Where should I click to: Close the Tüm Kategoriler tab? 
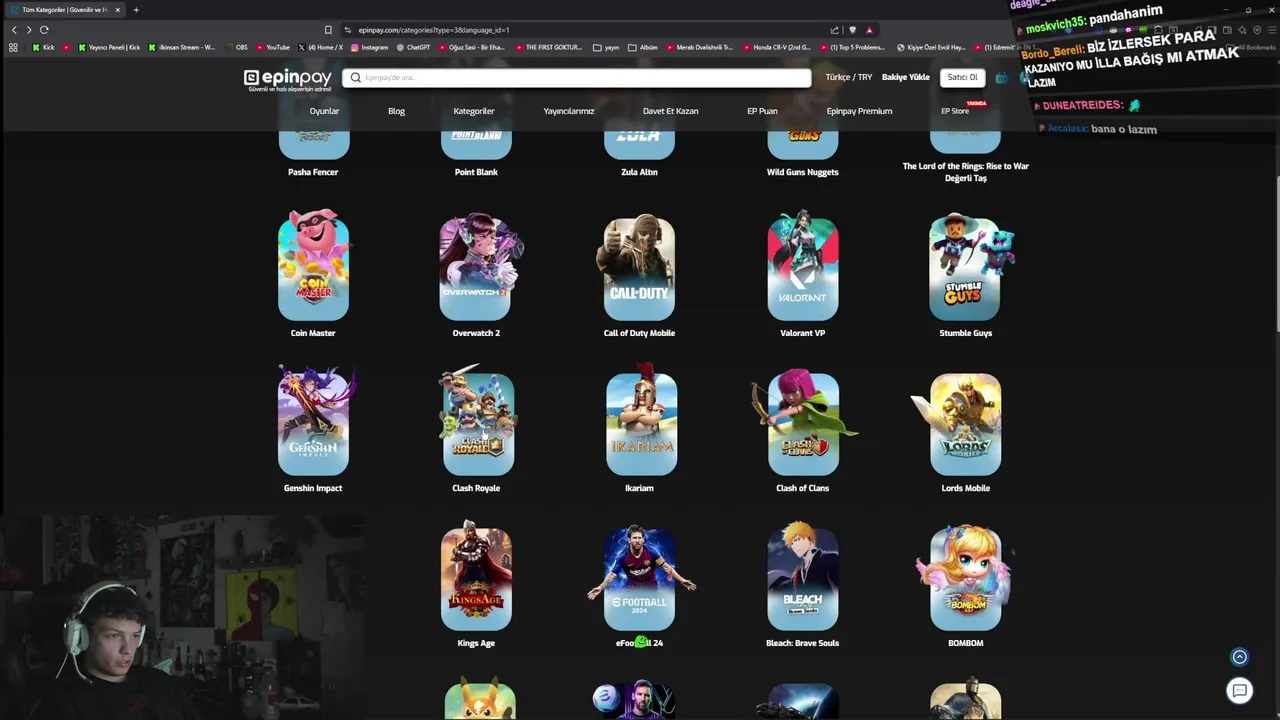[117, 10]
